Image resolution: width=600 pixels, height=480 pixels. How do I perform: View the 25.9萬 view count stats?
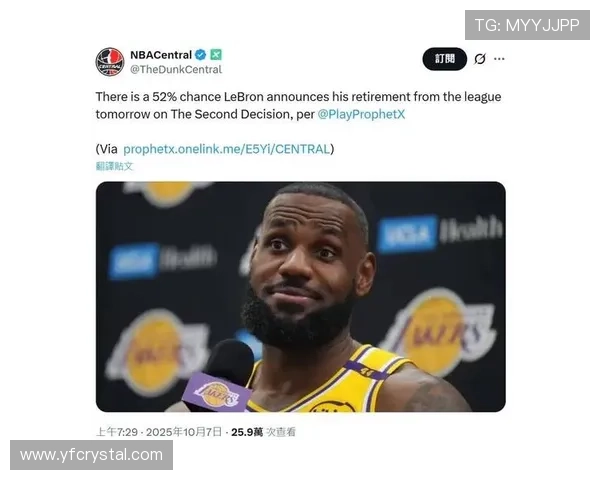pyautogui.click(x=247, y=432)
